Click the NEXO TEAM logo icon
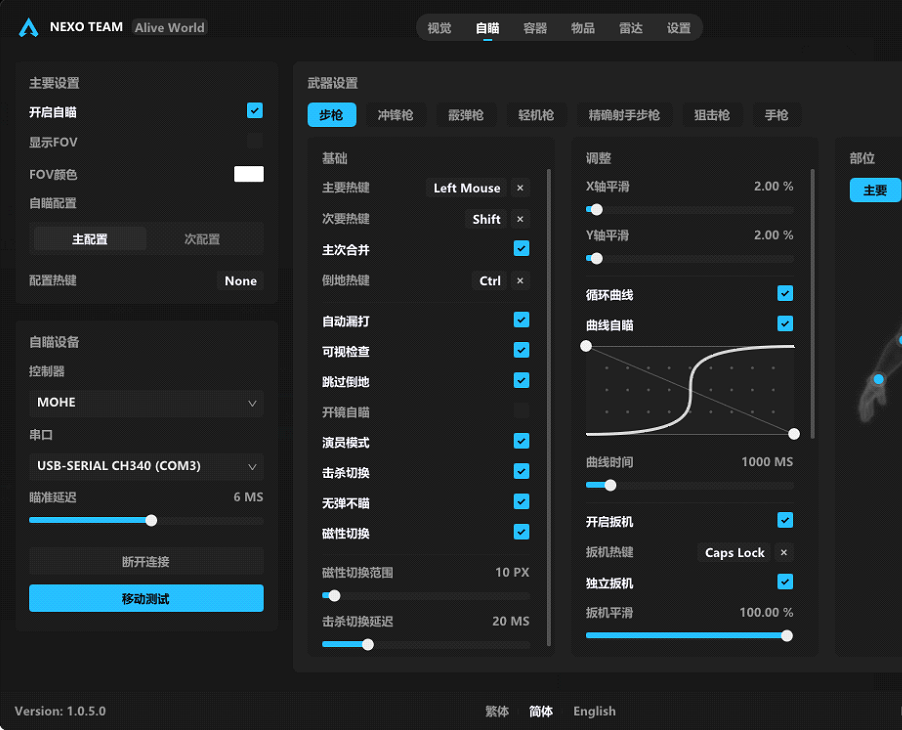 point(28,28)
